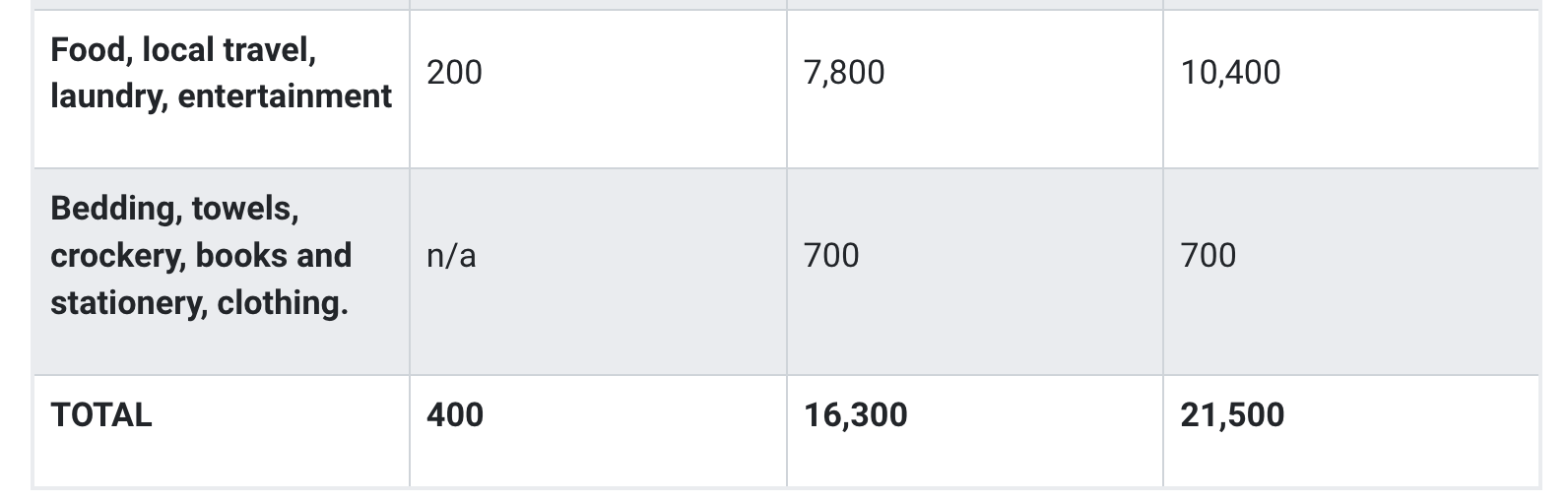Click the 16,300 total value

(856, 415)
